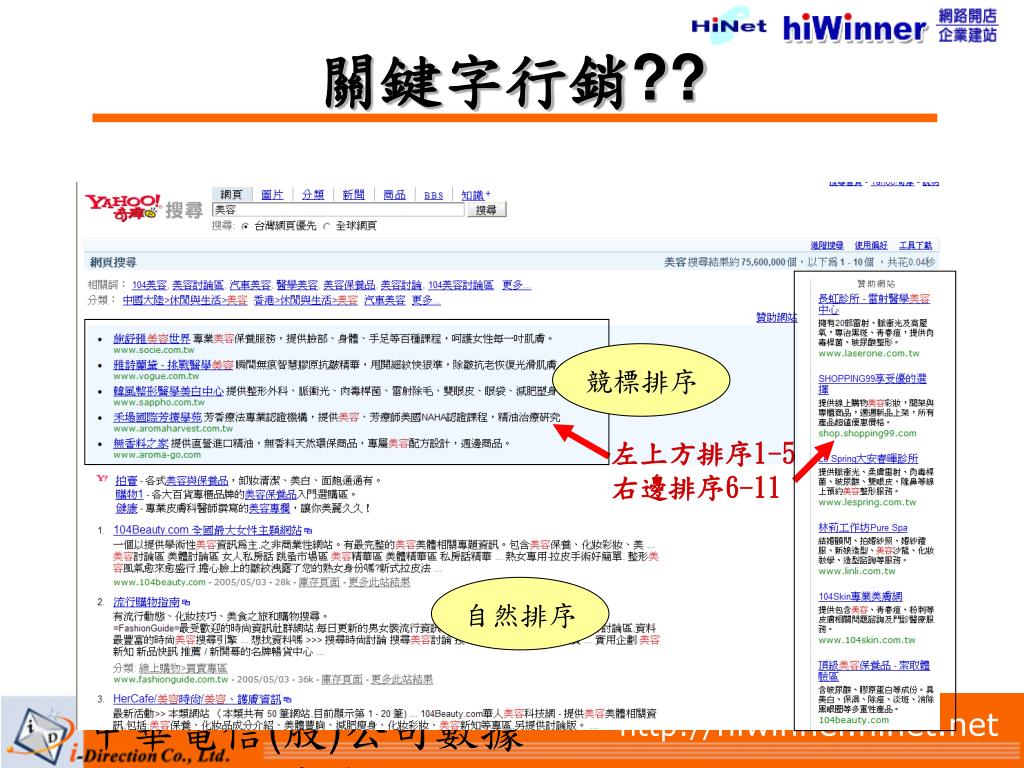Open result 104Beauty.com 全國最大女性主題網站
The width and height of the screenshot is (1024, 768).
click(208, 530)
